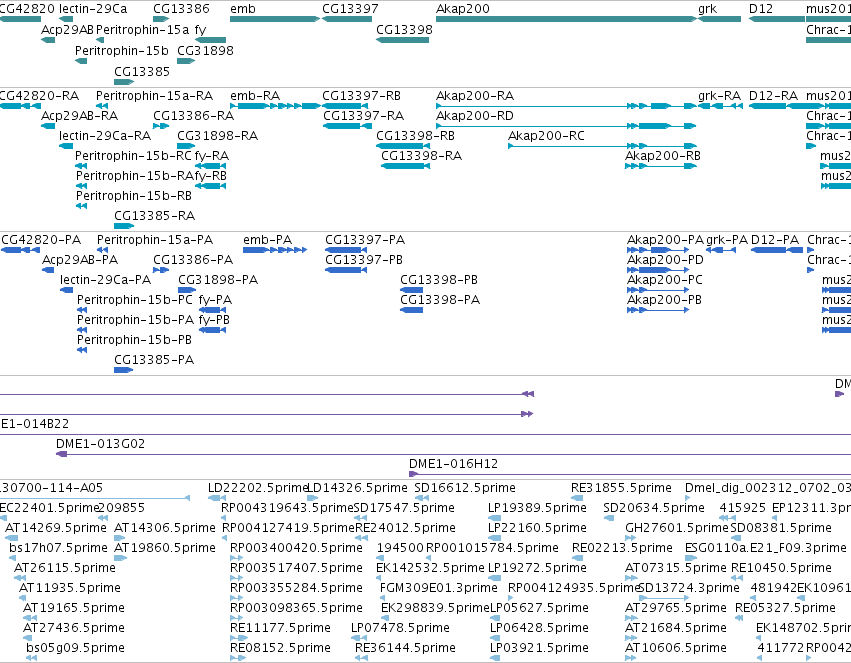Open the CG13398-RB transcript label
This screenshot has height=663, width=851.
[415, 136]
